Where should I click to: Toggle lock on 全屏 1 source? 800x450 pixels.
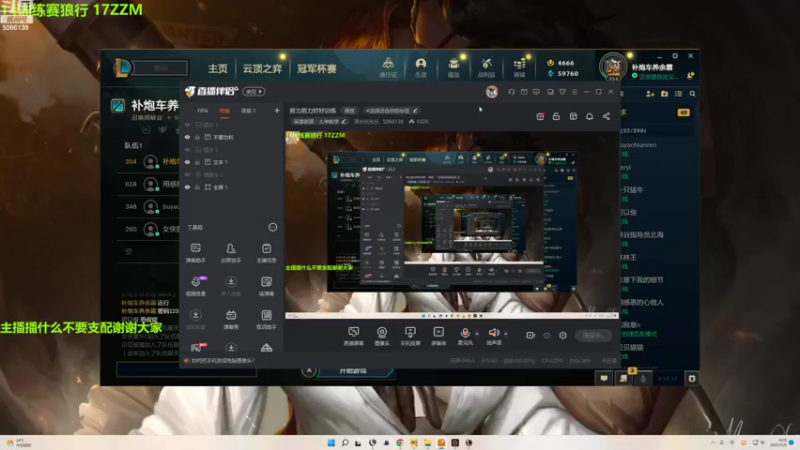tap(197, 187)
